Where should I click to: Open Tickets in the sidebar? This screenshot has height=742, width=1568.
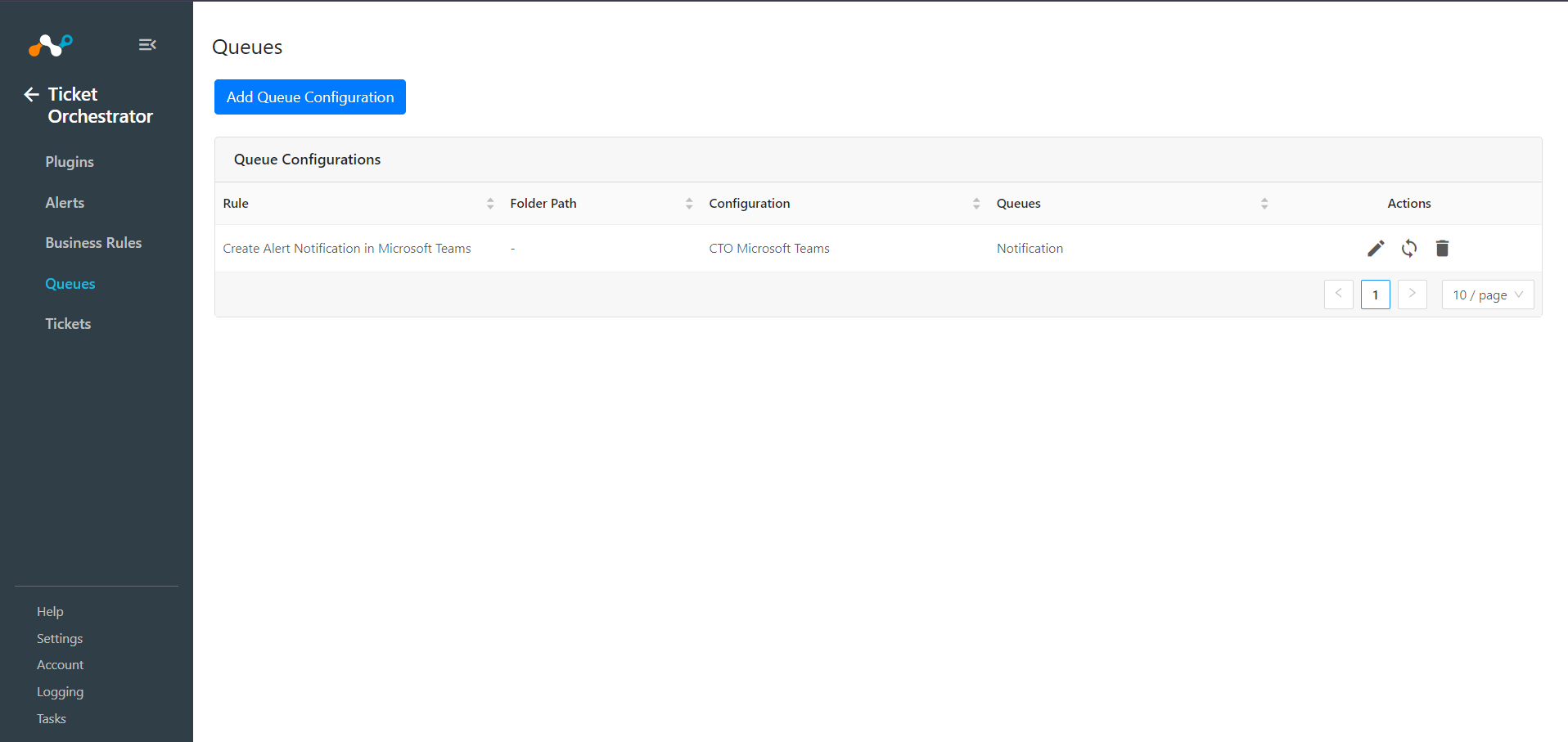(68, 324)
